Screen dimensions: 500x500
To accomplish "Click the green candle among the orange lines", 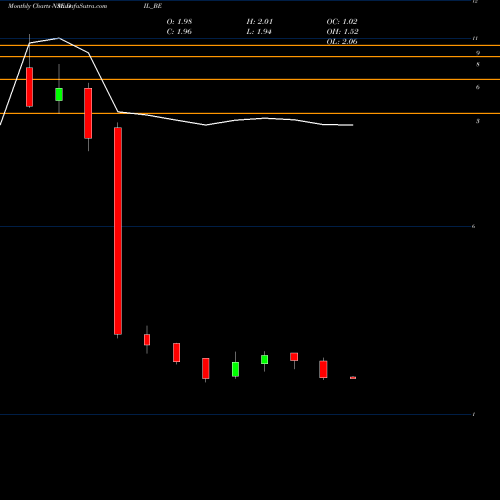I will [x=59, y=94].
